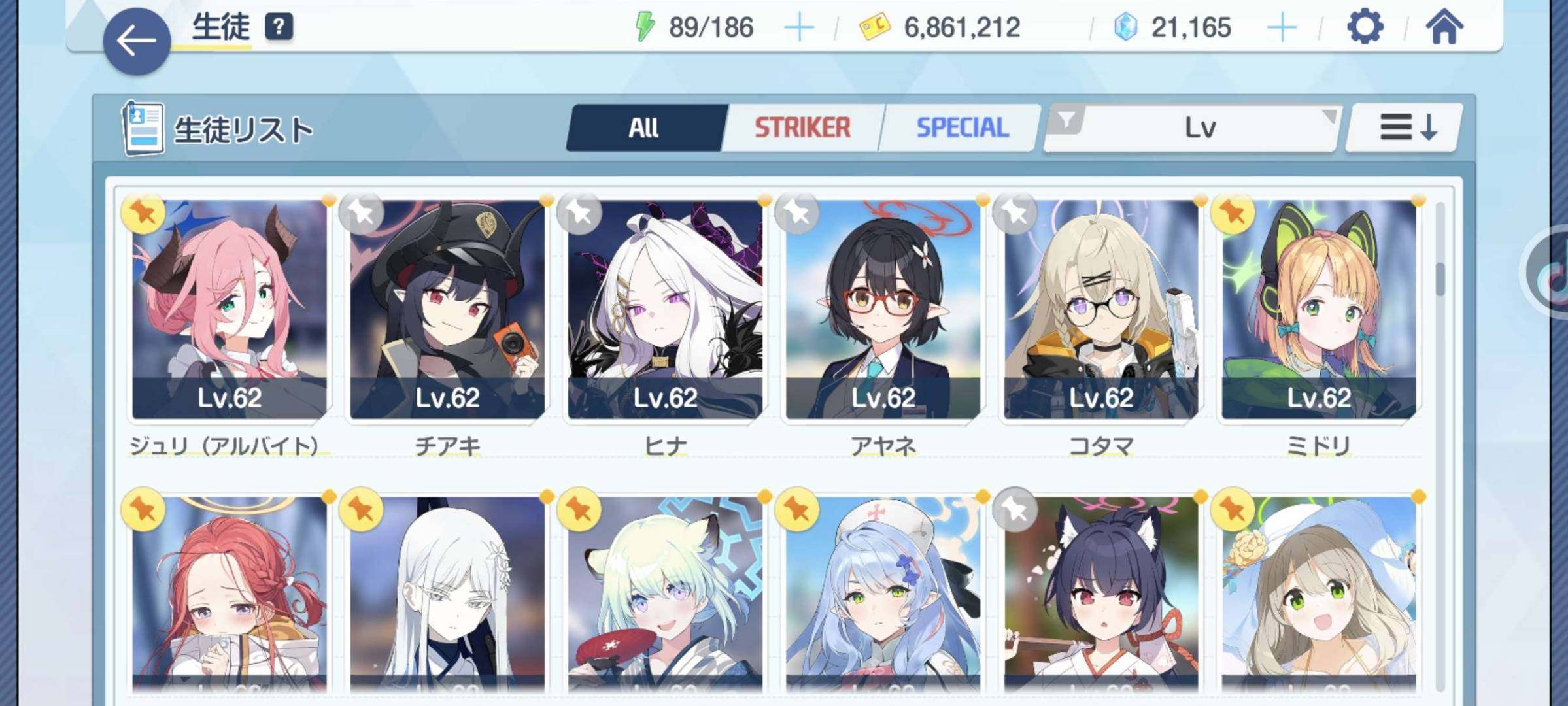Pin チアキ with her grey pin toggle
1568x706 pixels.
click(x=362, y=212)
